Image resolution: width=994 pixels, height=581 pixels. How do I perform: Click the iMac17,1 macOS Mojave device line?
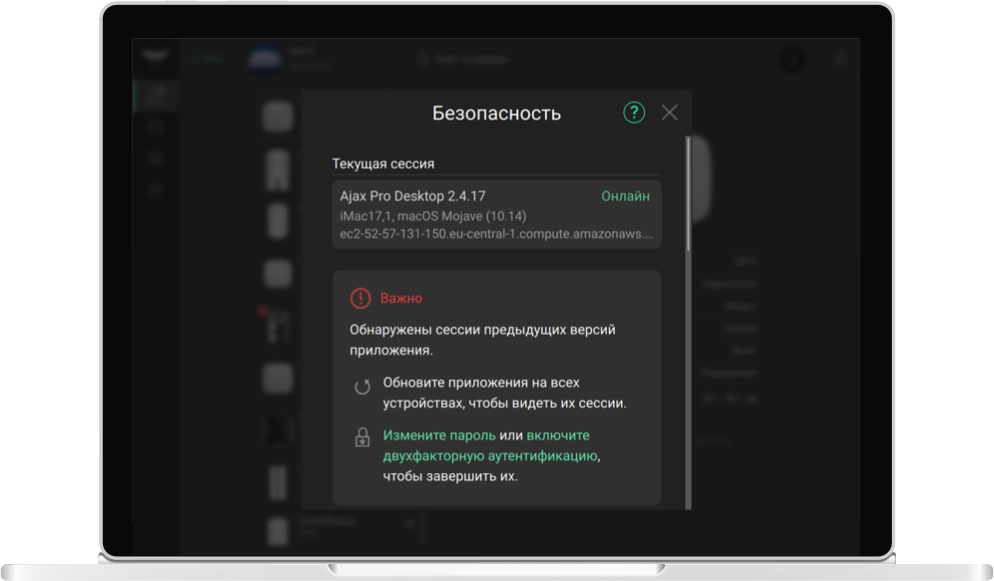433,216
